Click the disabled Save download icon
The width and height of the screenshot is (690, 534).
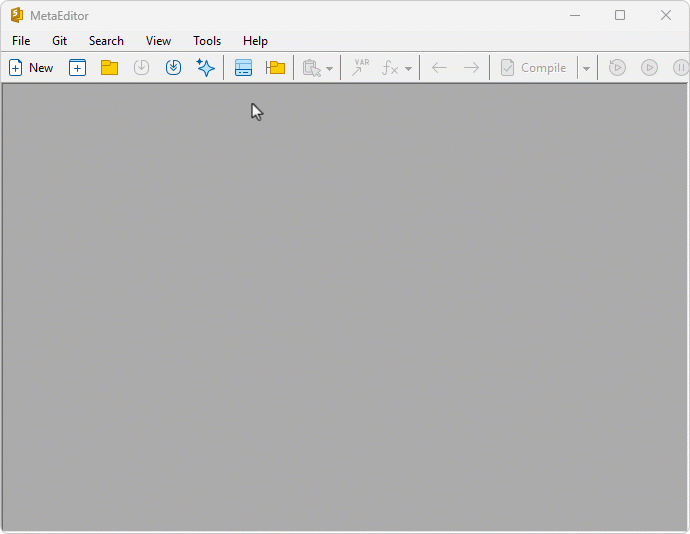point(141,67)
